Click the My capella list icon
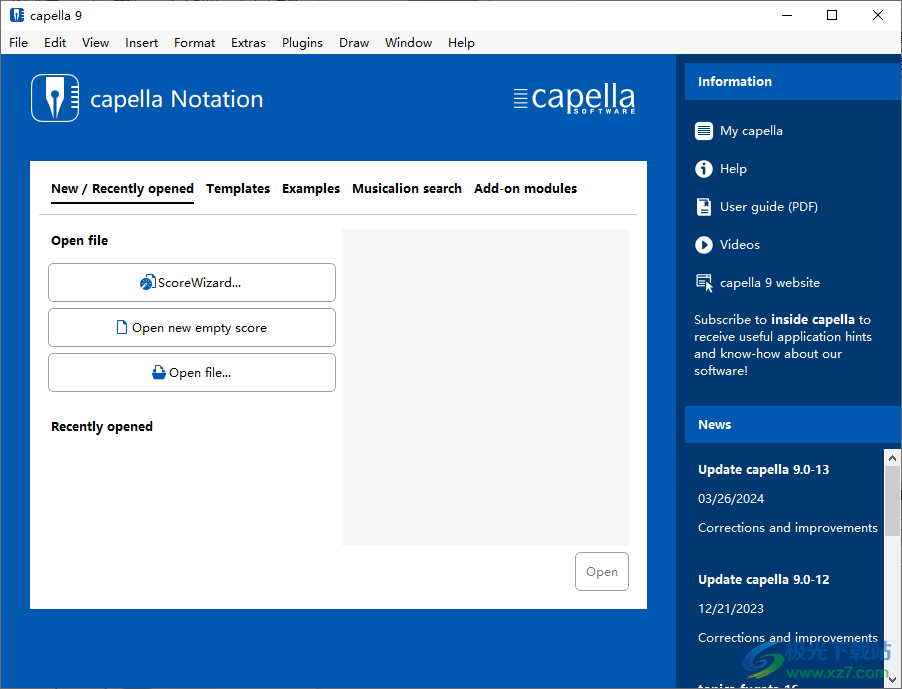Viewport: 902px width, 689px height. tap(704, 131)
